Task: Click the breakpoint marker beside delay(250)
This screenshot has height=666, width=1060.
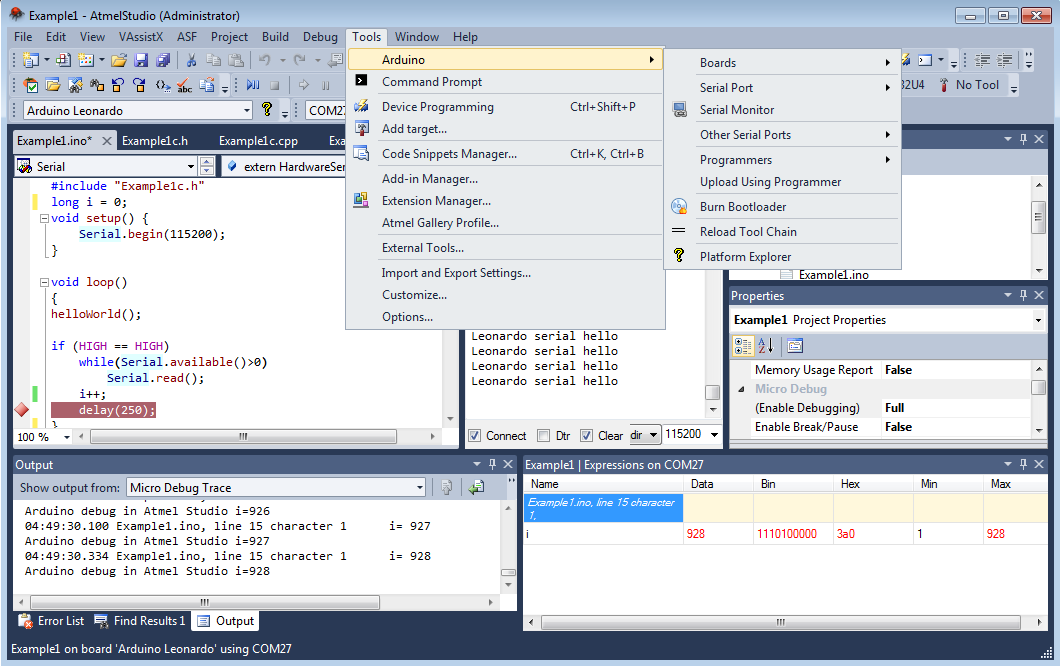Action: tap(22, 410)
